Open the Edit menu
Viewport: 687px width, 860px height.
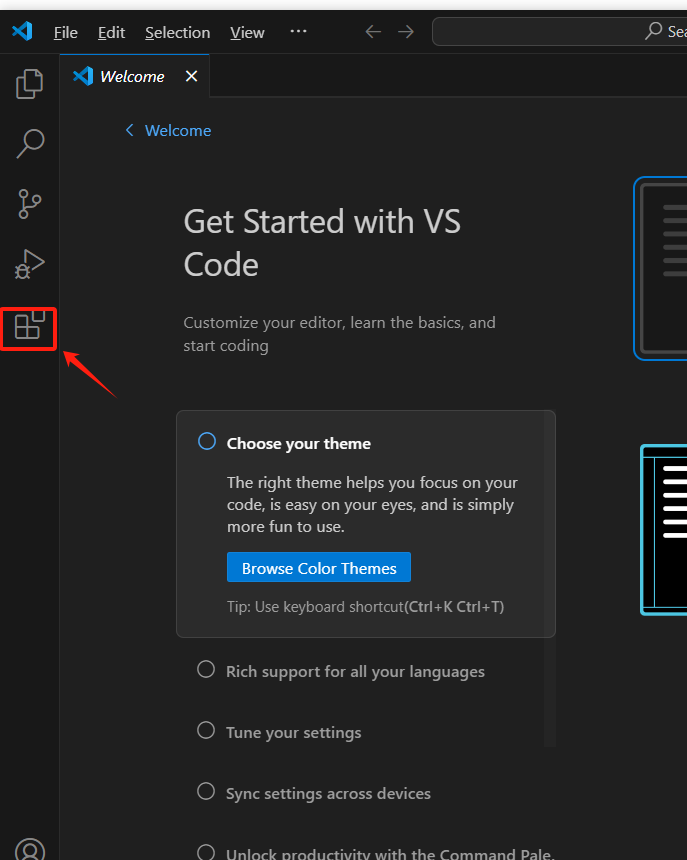[111, 33]
